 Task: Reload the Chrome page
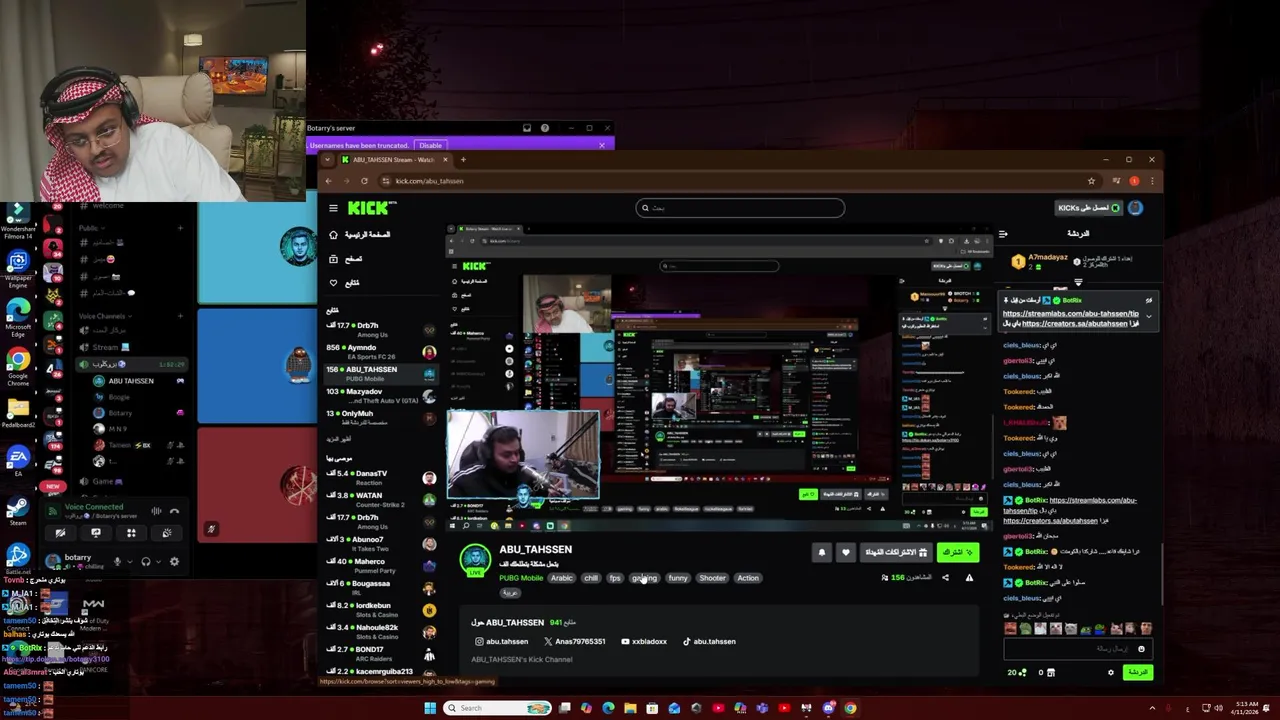click(364, 181)
